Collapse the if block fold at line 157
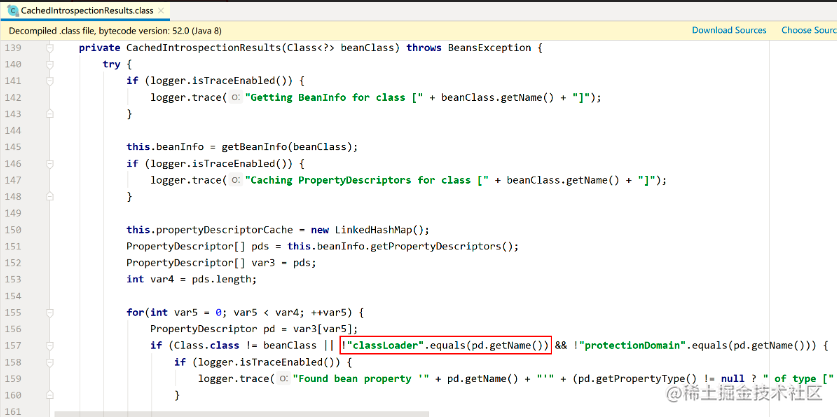Viewport: 837px width, 417px height. (x=50, y=346)
